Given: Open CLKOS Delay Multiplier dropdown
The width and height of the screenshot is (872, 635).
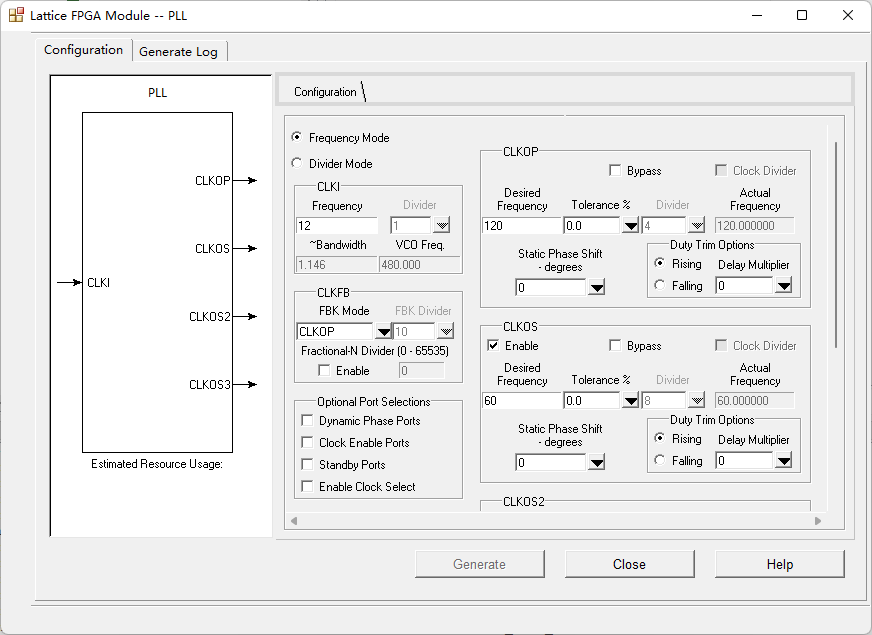Looking at the screenshot, I should coord(784,460).
